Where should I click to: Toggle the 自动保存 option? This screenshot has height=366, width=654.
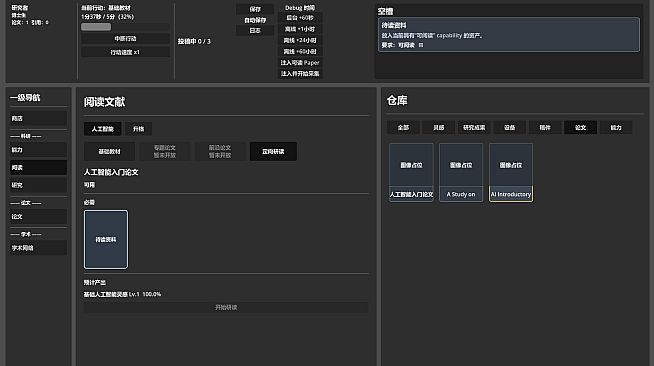(x=255, y=20)
